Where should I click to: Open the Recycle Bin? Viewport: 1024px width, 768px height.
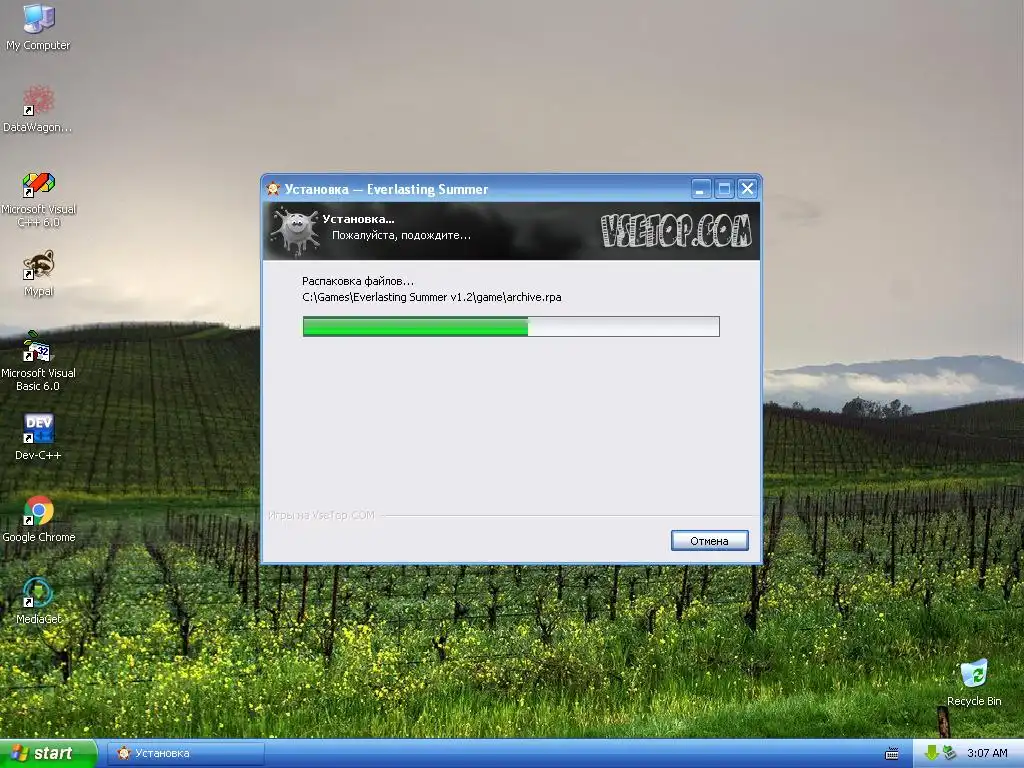974,683
